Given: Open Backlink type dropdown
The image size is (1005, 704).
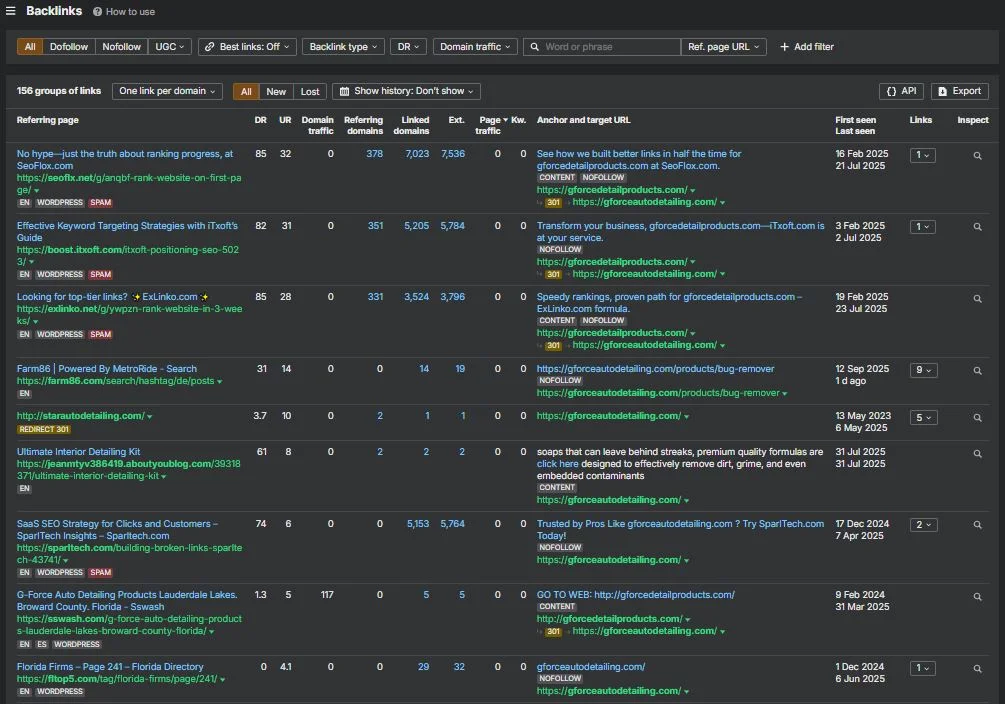Looking at the screenshot, I should click(x=343, y=47).
